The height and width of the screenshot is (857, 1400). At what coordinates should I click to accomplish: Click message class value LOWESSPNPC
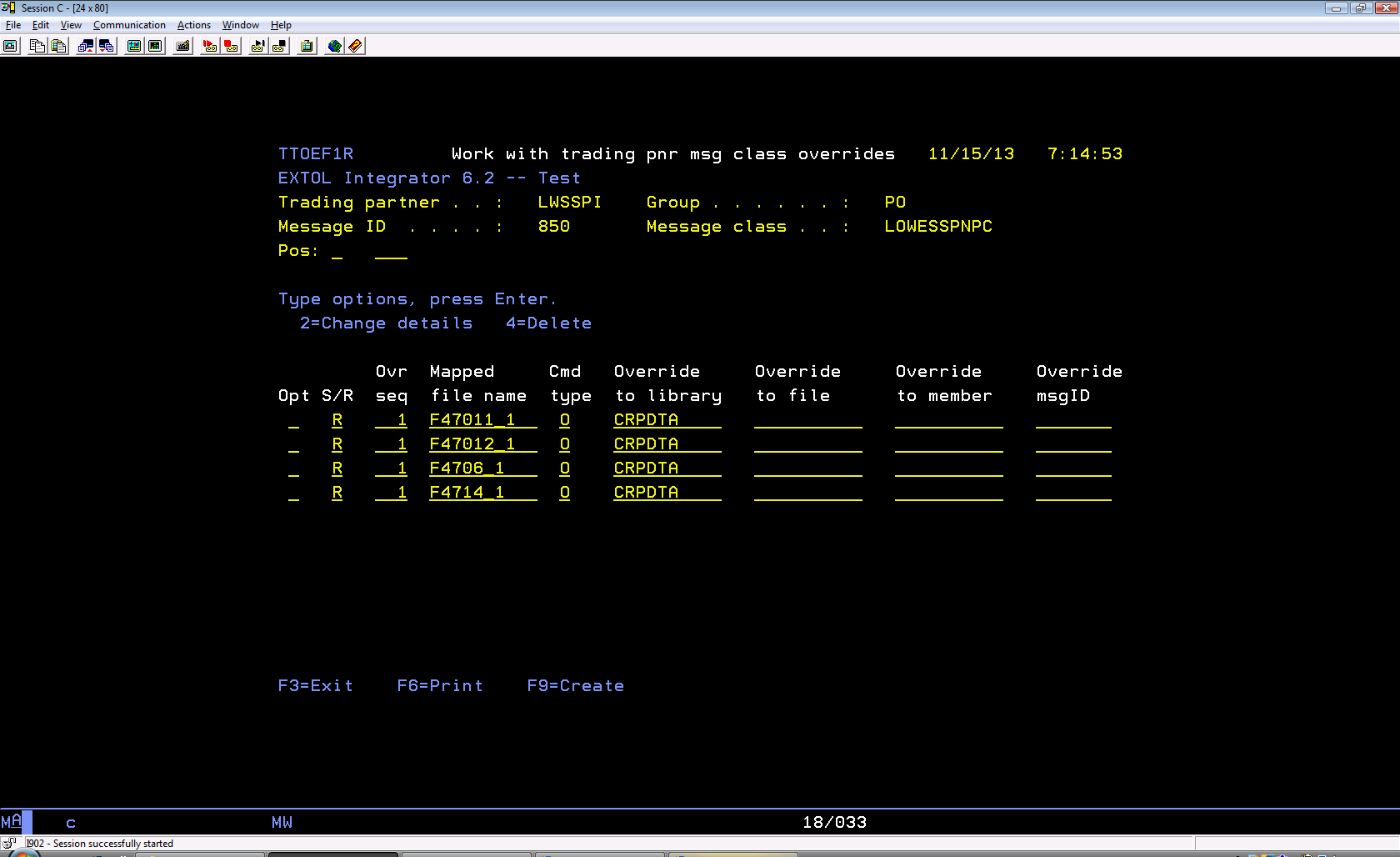938,227
